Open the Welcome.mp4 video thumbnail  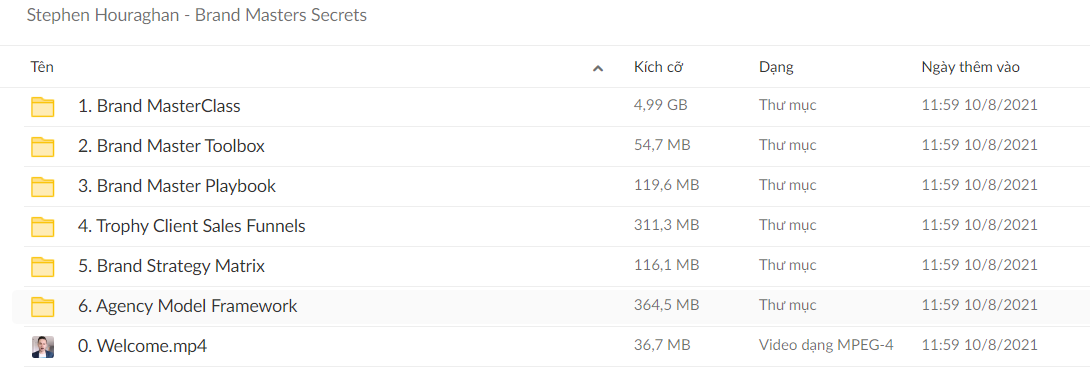coord(42,346)
